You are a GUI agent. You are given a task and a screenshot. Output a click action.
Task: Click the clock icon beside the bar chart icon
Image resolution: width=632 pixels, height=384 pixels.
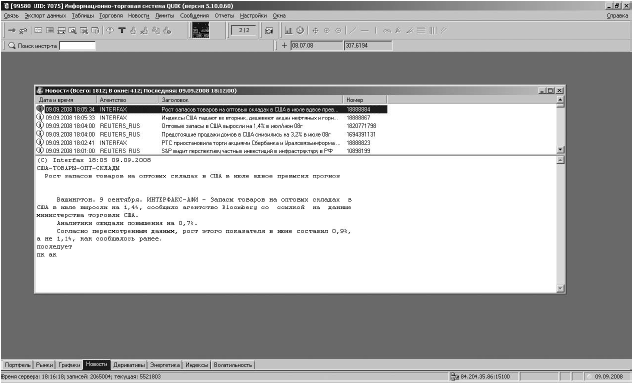pos(300,30)
